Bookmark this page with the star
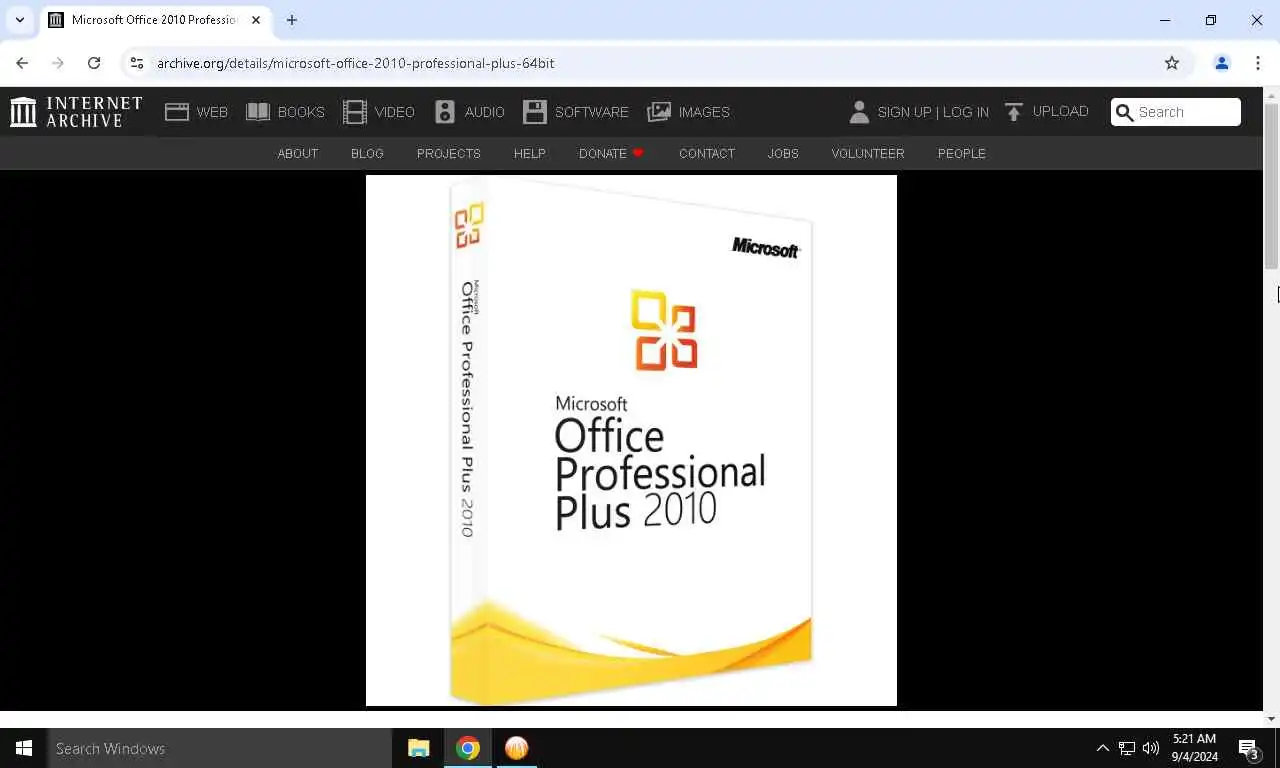Screen dimensions: 1280x768 point(1172,63)
